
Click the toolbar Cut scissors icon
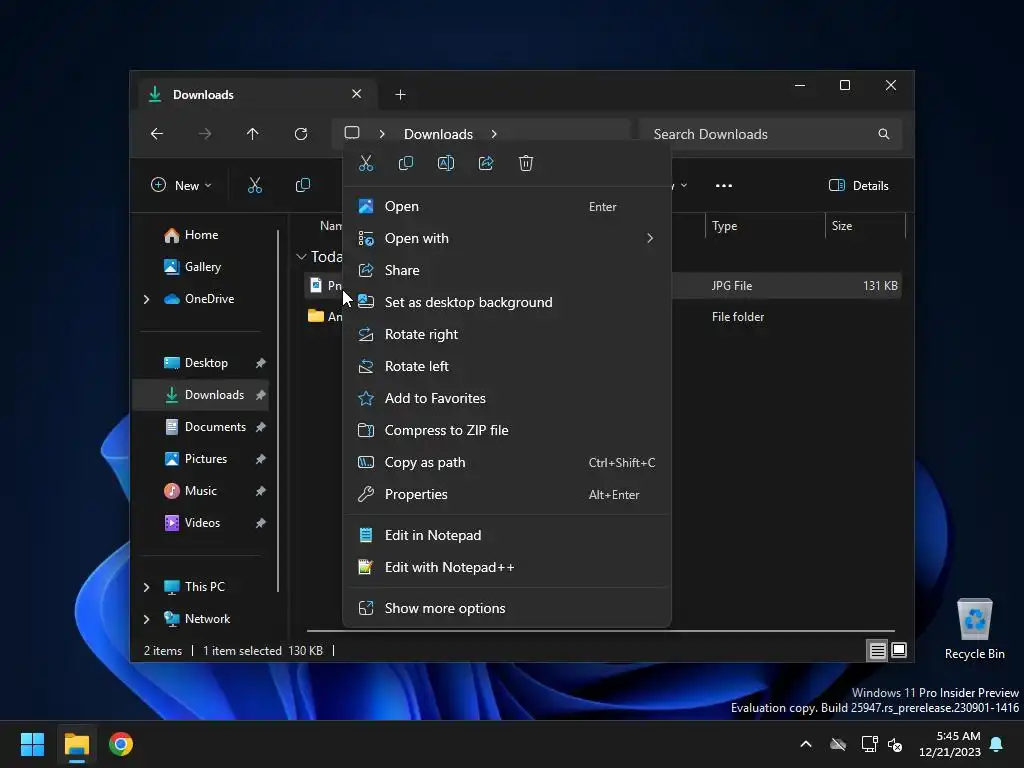point(255,185)
